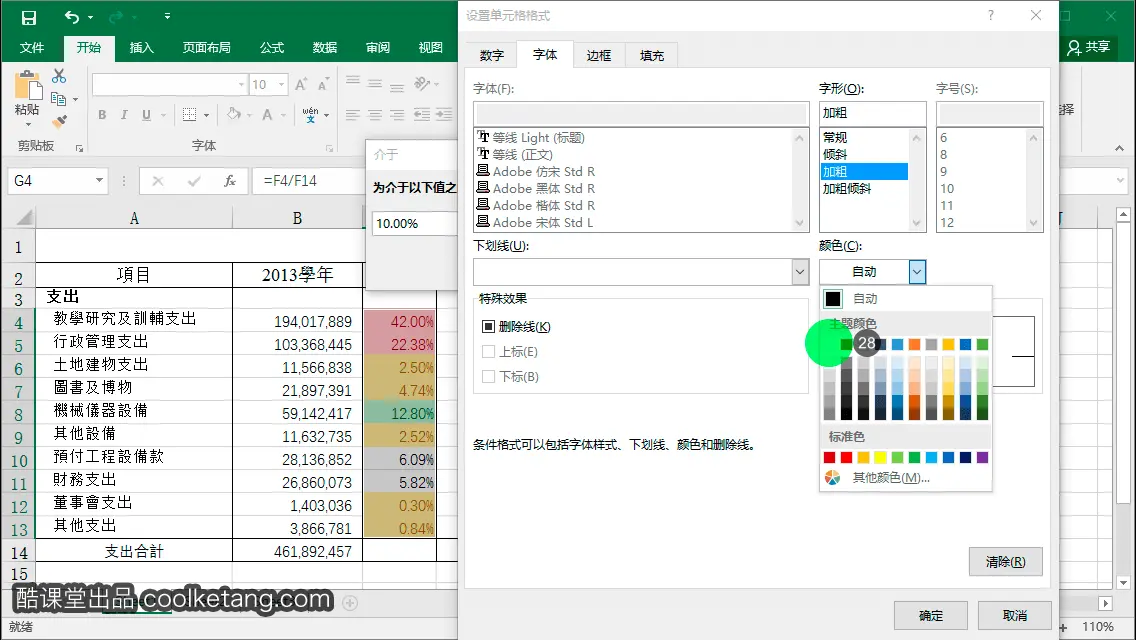Open the Borders dropdown arrow in ribbon
This screenshot has width=1136, height=640.
coord(206,115)
